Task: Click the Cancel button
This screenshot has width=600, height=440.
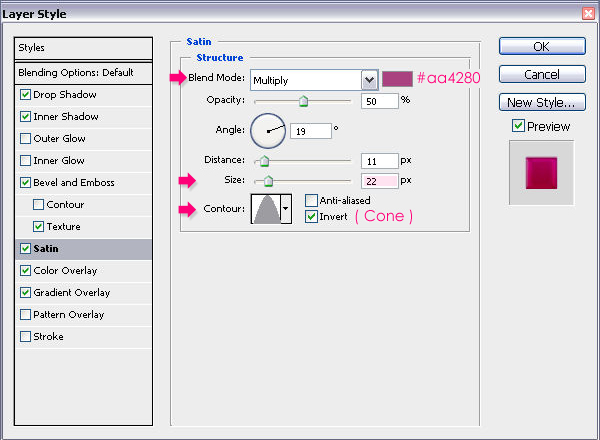Action: (542, 74)
